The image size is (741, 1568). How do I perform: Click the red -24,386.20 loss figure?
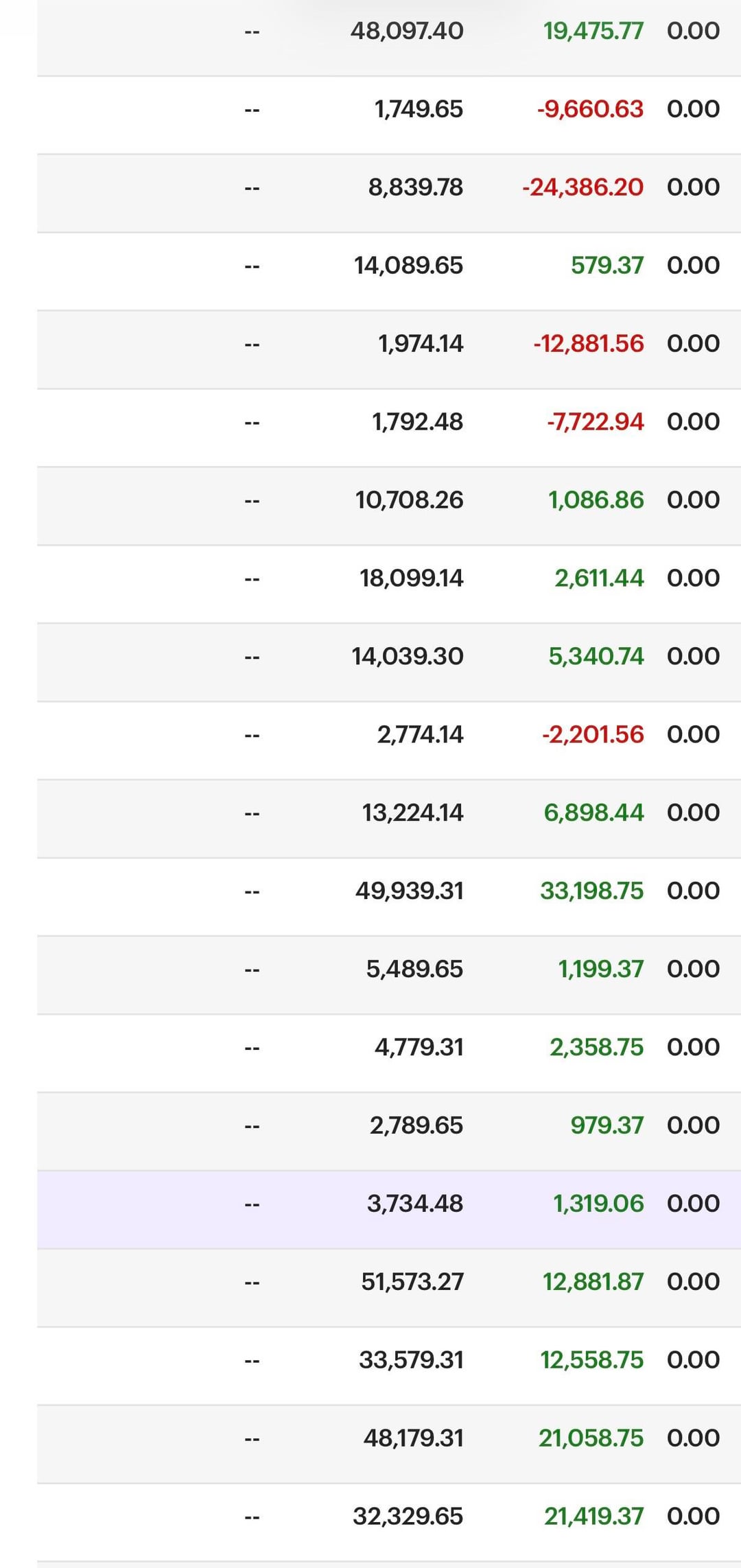tap(583, 187)
